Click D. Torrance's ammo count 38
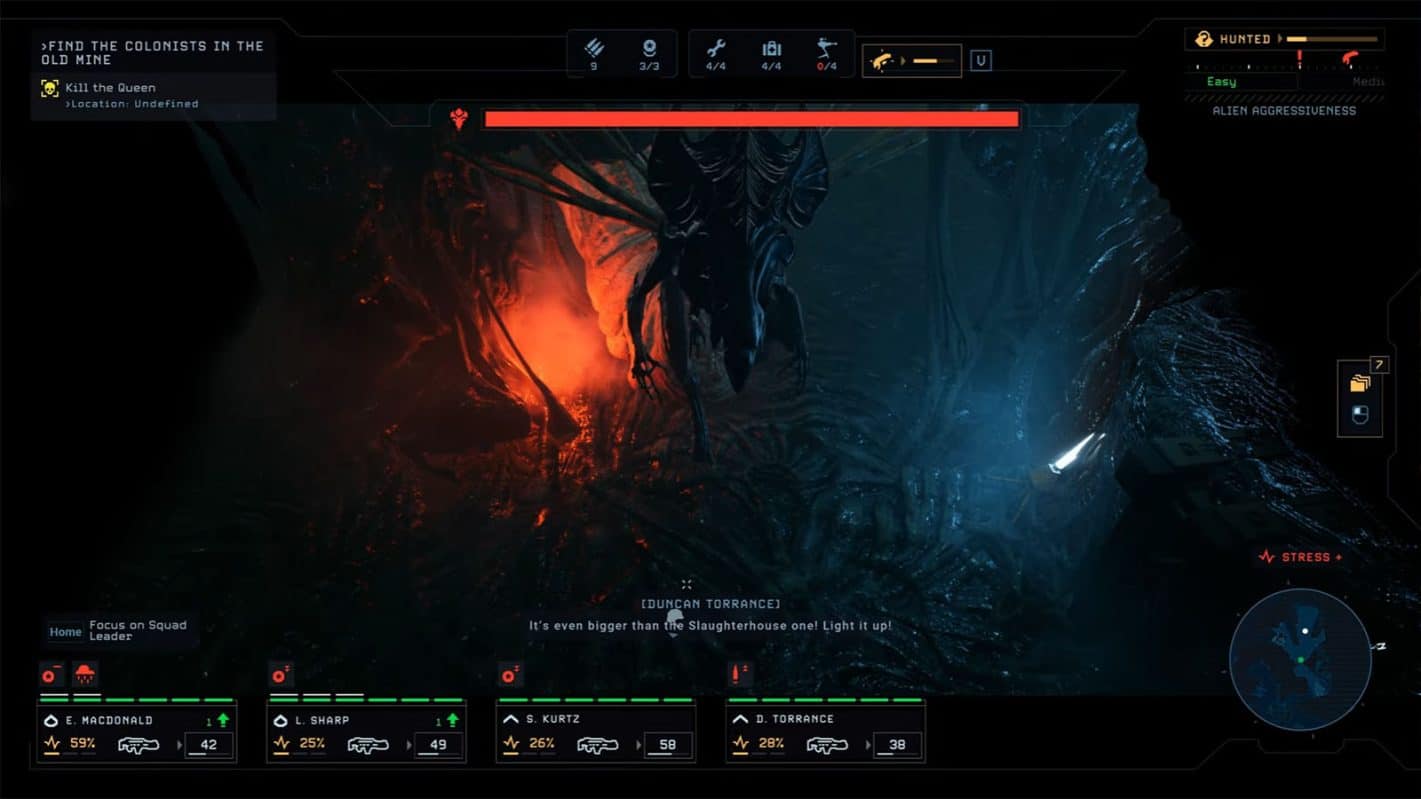Image resolution: width=1421 pixels, height=799 pixels. 897,745
